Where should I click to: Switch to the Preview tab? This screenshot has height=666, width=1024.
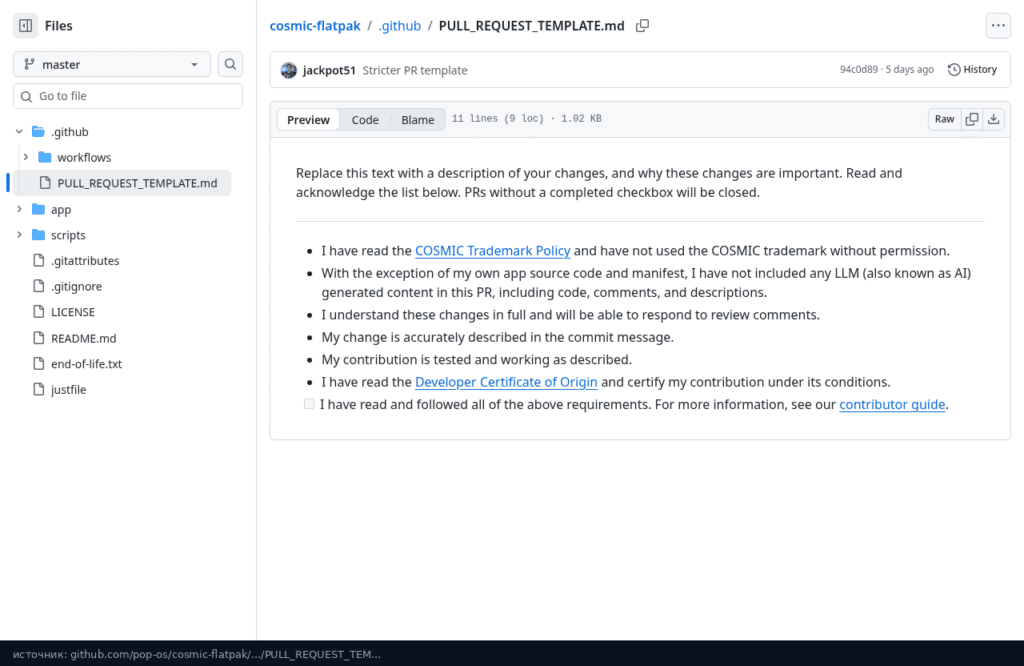click(x=308, y=119)
